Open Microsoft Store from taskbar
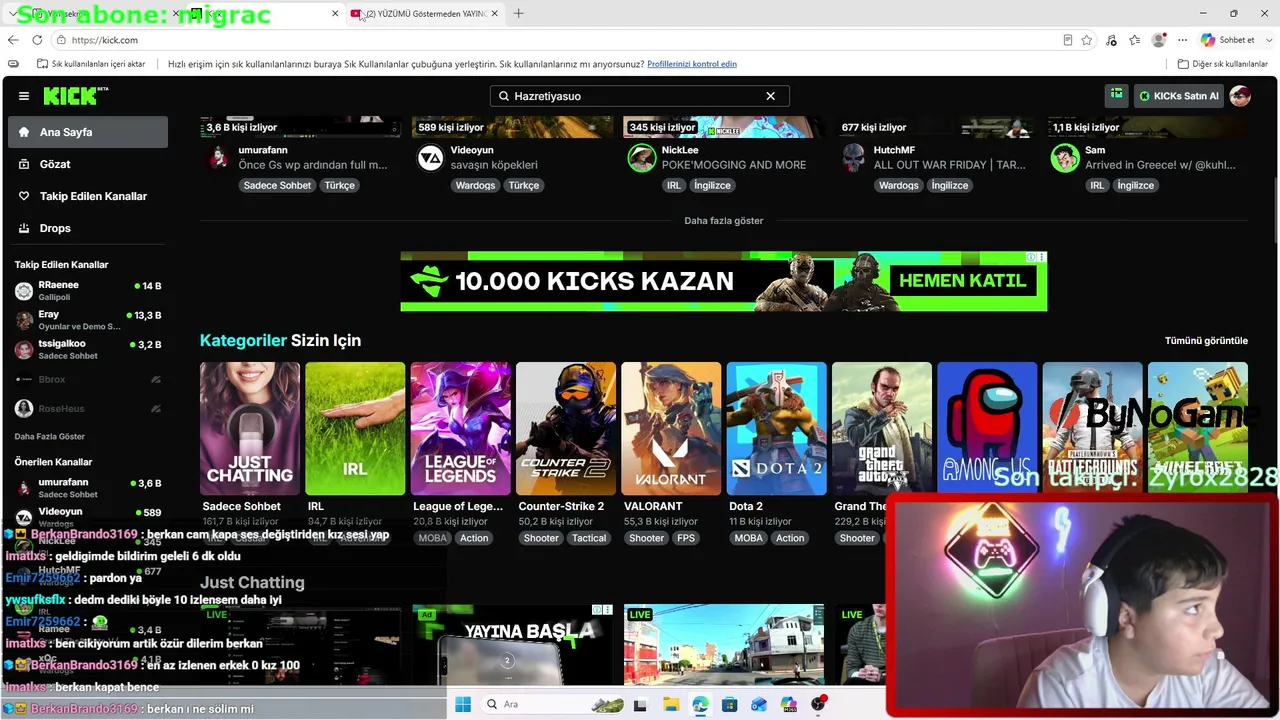This screenshot has width=1280, height=720. pos(730,704)
